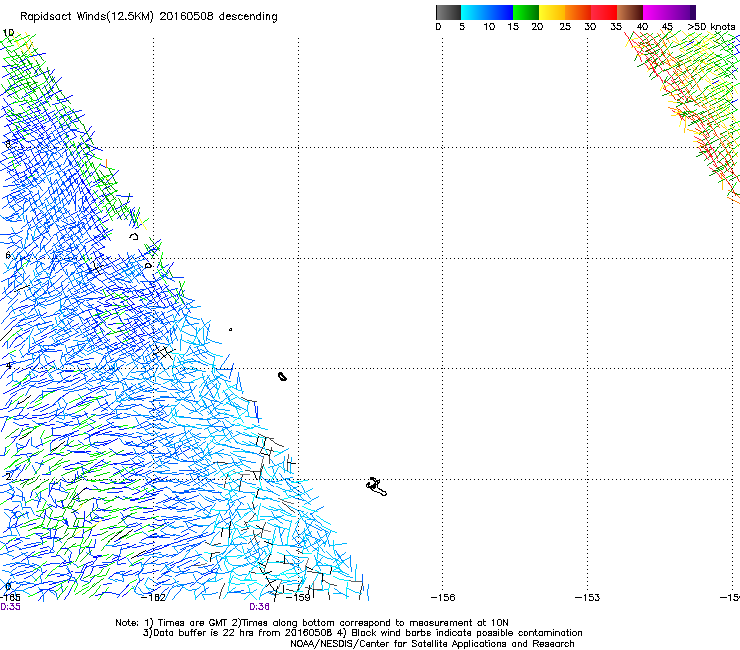Click the brown 35-40 knots color segment
This screenshot has width=740, height=650.
click(630, 12)
